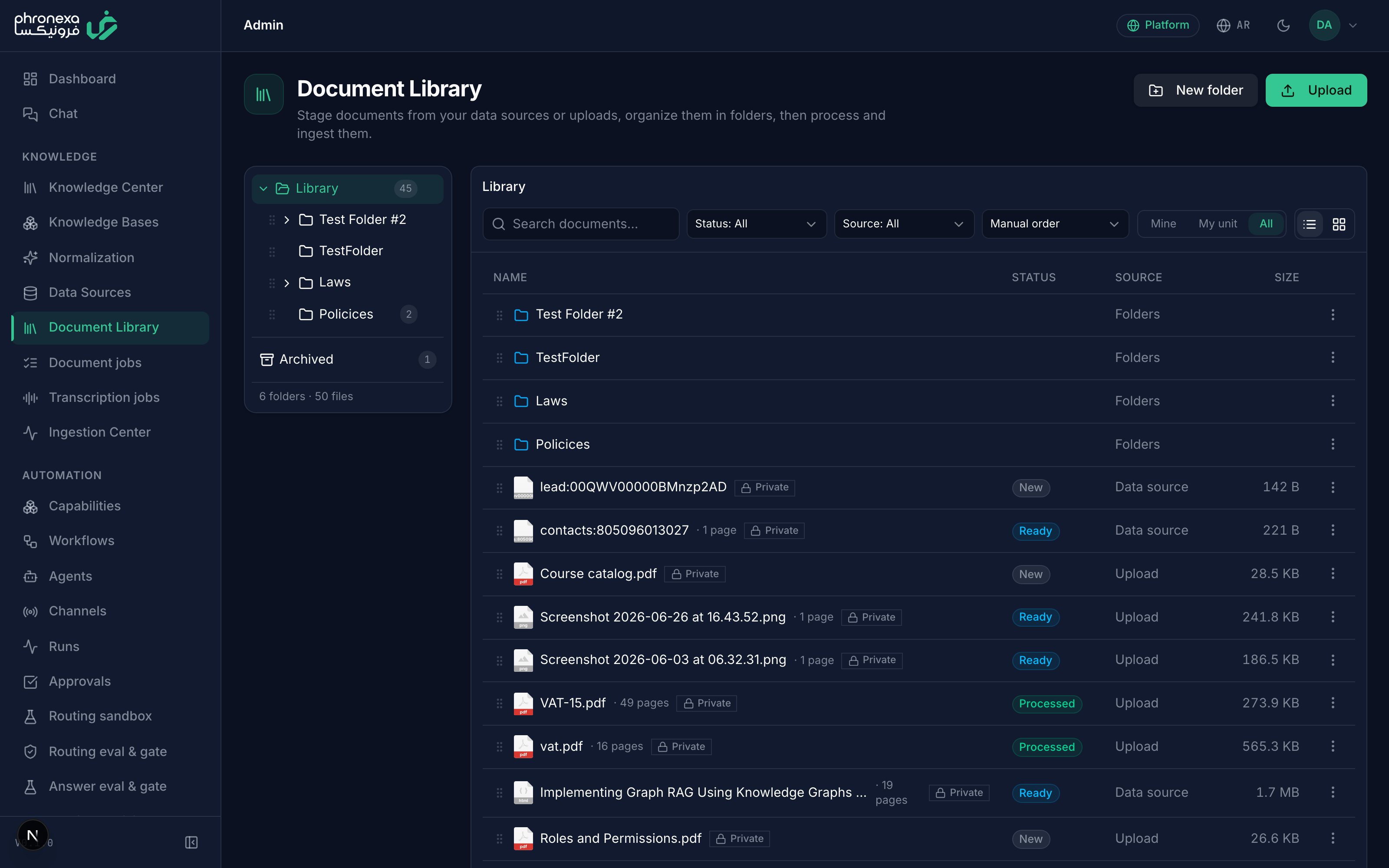This screenshot has height=868, width=1389.
Task: Switch to list view
Action: (x=1309, y=224)
